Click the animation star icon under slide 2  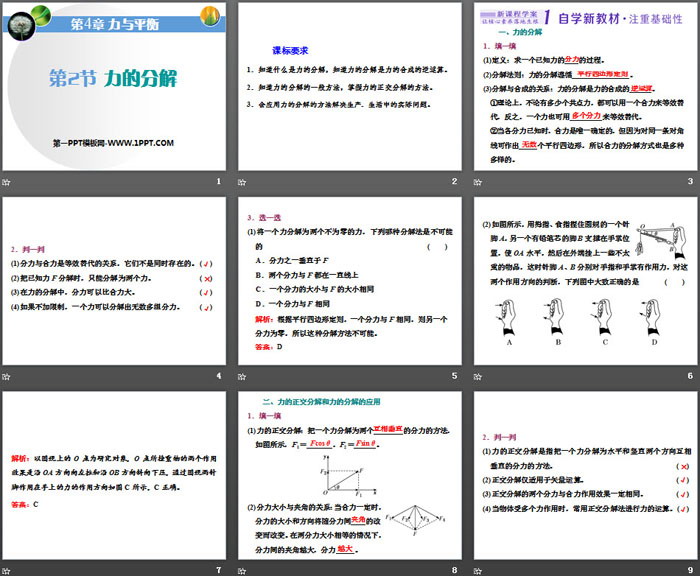[x=242, y=182]
